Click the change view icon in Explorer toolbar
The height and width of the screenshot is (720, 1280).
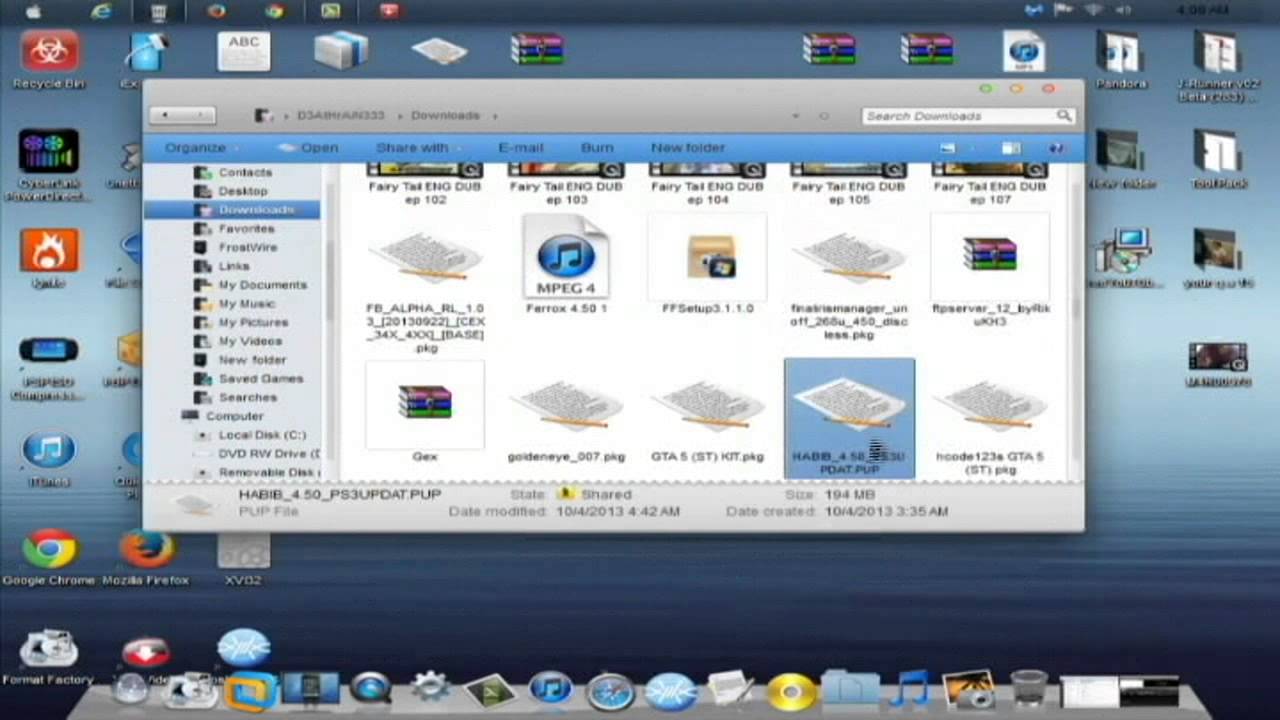coord(947,148)
